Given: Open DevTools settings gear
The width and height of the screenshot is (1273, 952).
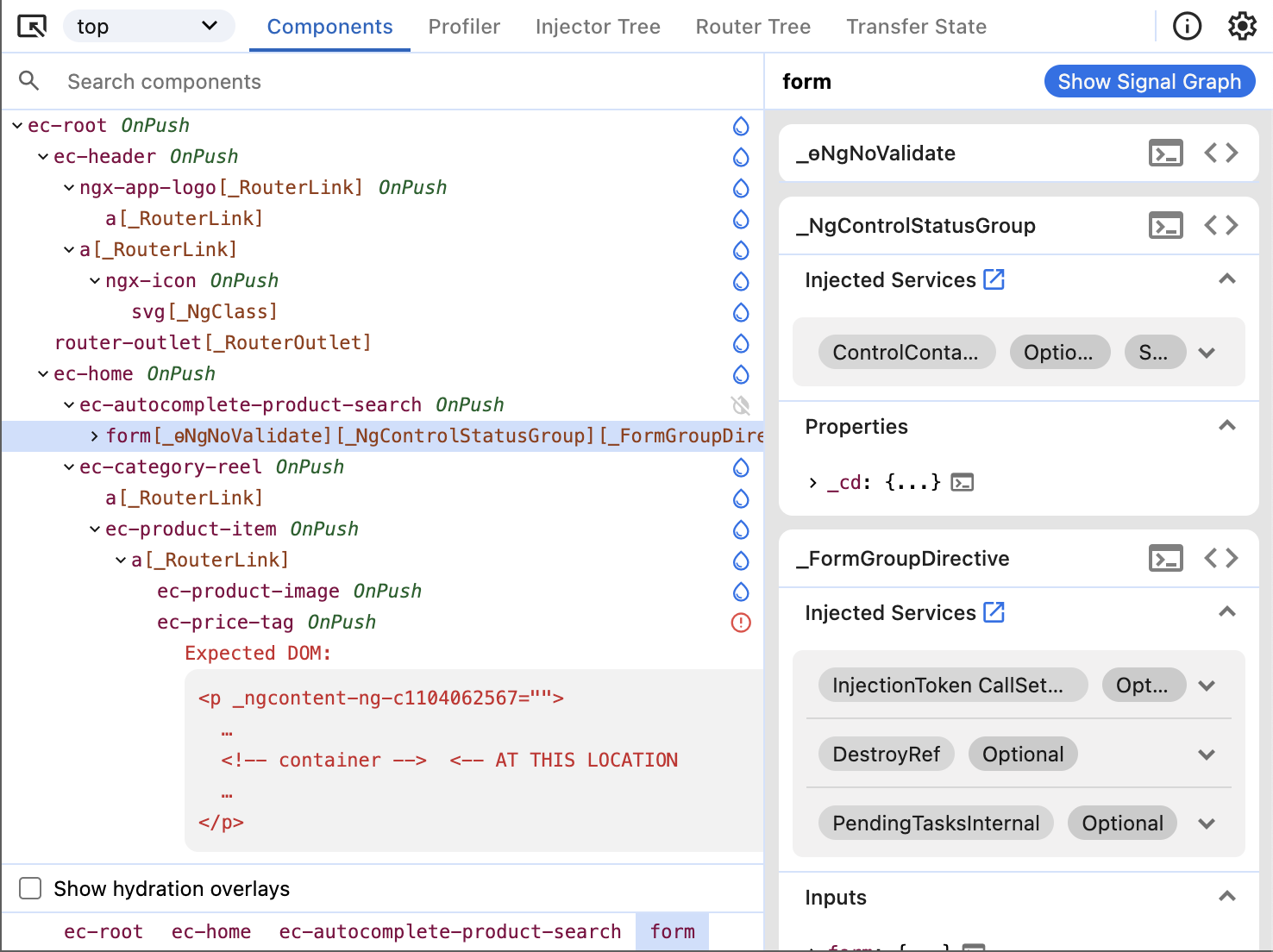Looking at the screenshot, I should tap(1242, 27).
